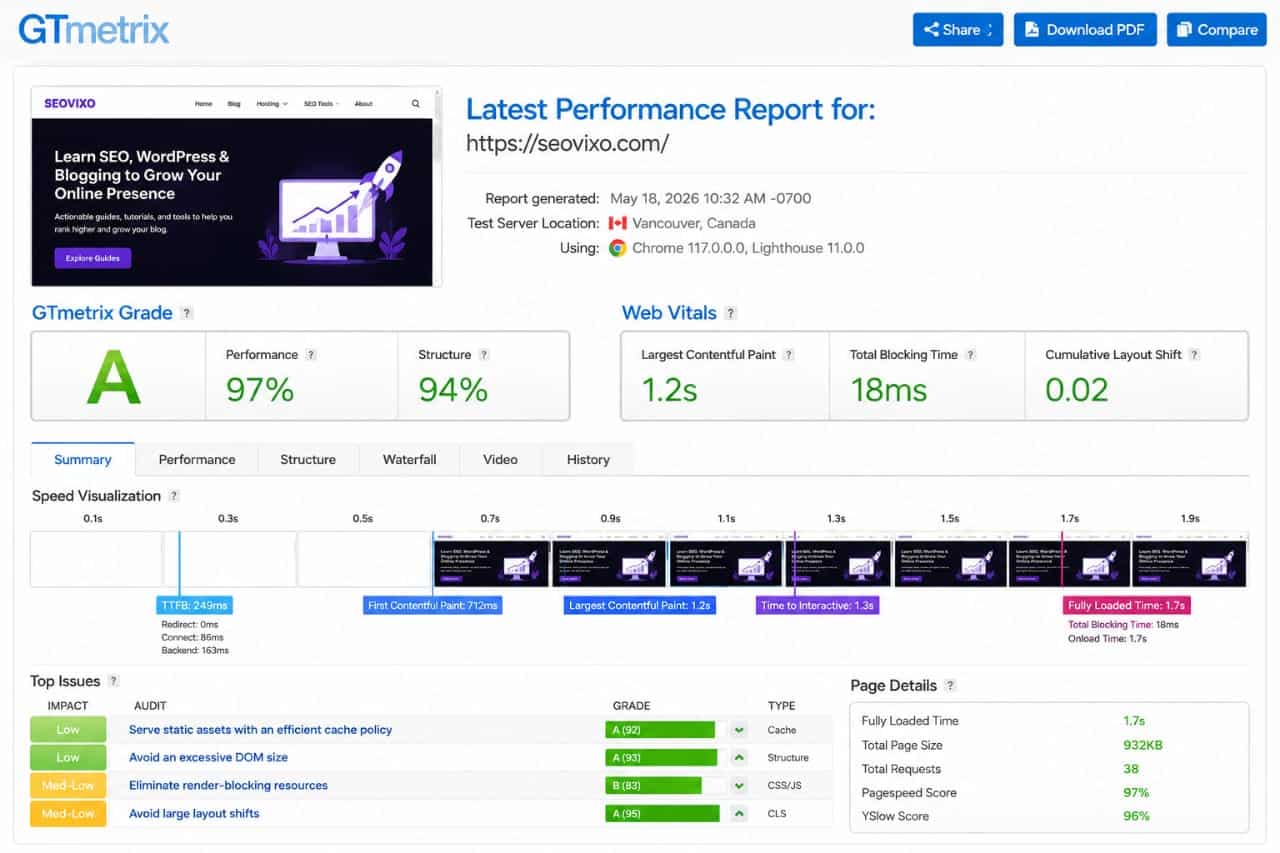Image resolution: width=1280 pixels, height=853 pixels.
Task: Expand the render-blocking resources audit
Action: point(739,786)
